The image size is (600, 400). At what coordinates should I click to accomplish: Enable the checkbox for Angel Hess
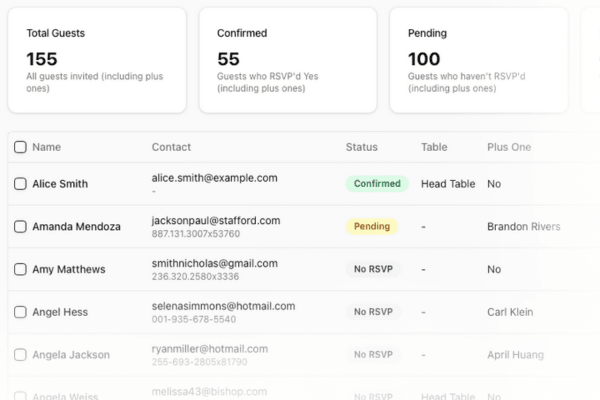(x=20, y=312)
